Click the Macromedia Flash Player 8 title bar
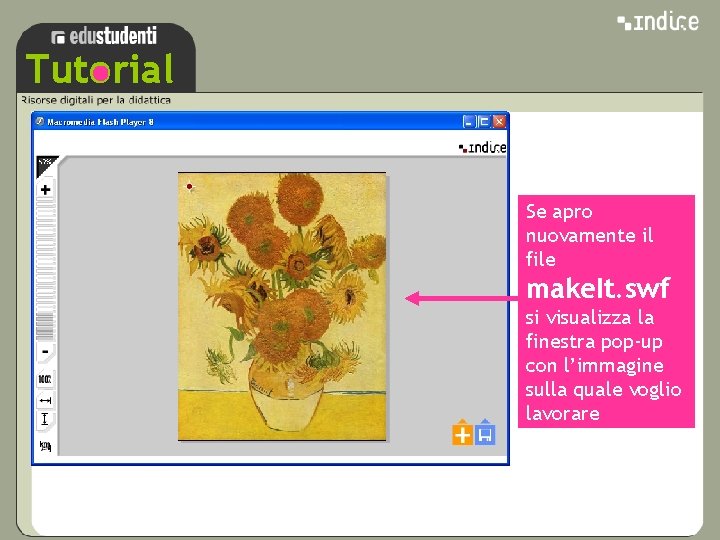The width and height of the screenshot is (720, 540). coord(271,122)
